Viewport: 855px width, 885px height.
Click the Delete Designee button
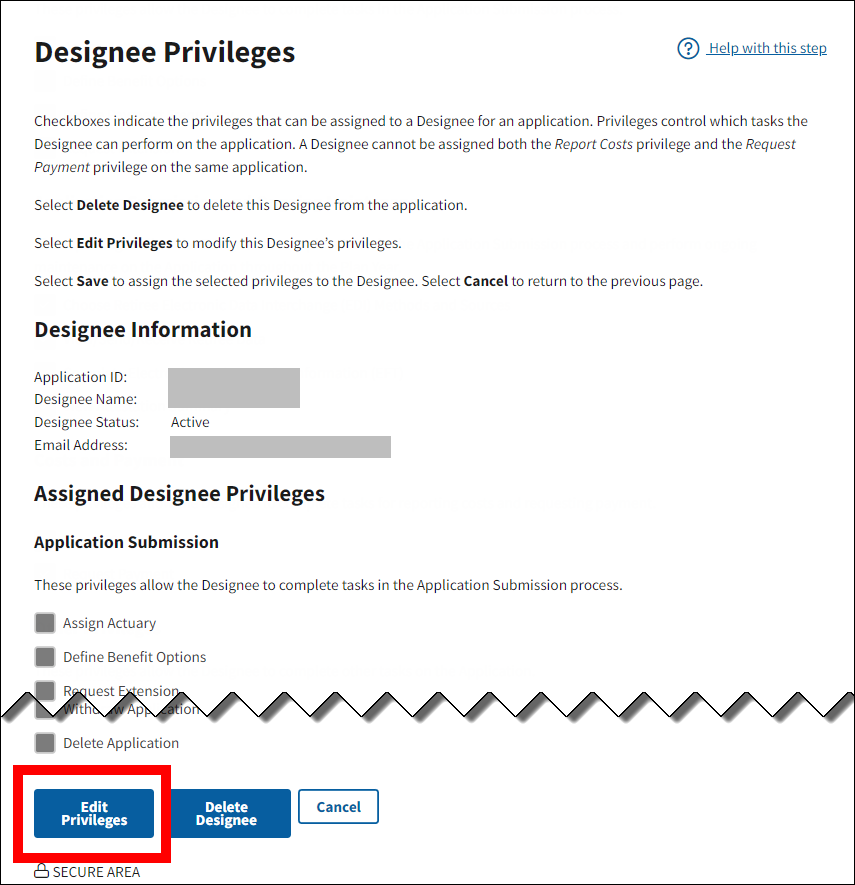coord(231,813)
